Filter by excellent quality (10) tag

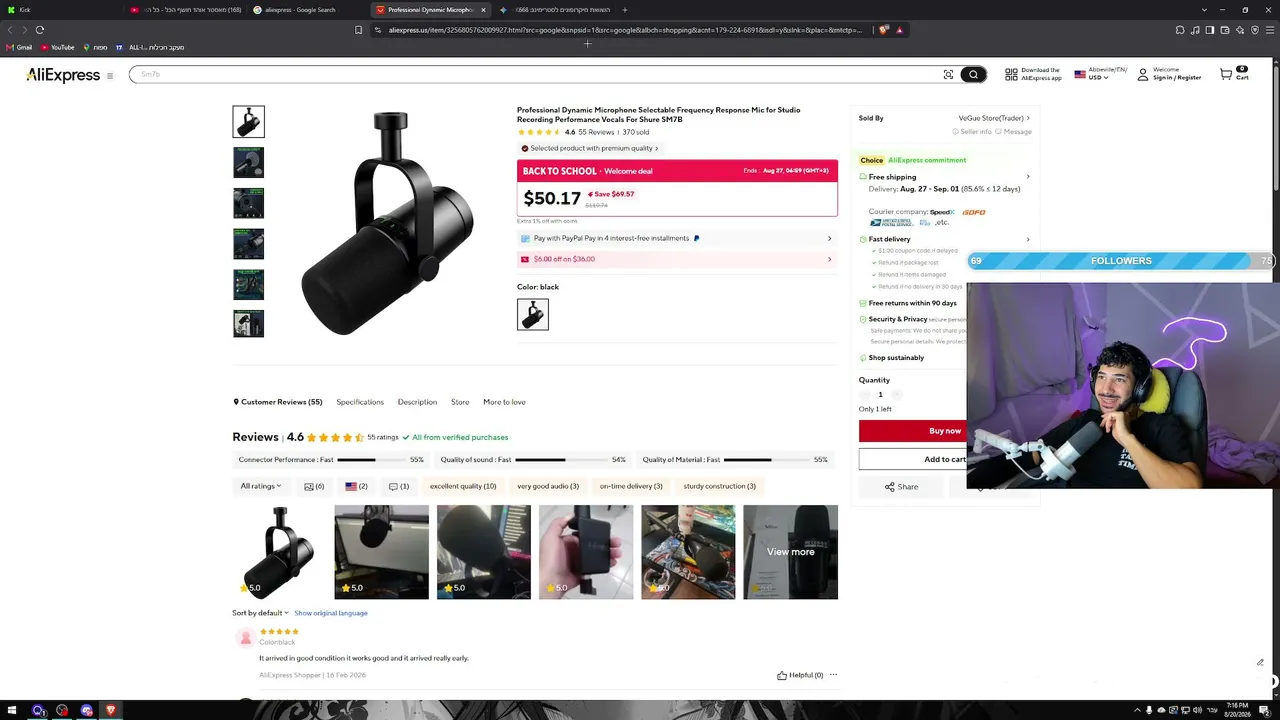click(463, 486)
